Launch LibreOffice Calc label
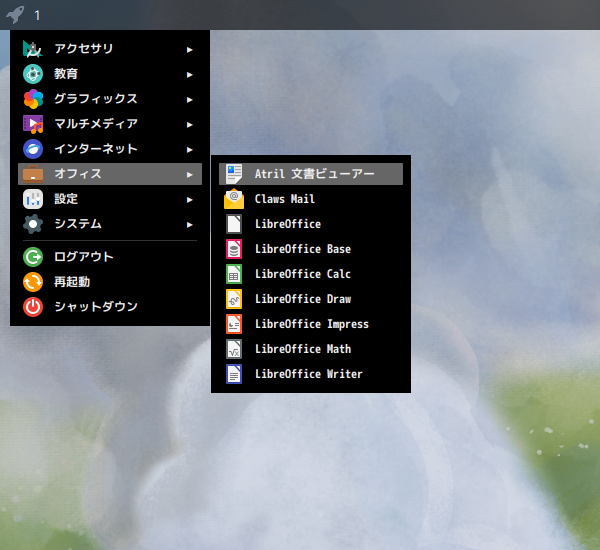 pyautogui.click(x=303, y=274)
